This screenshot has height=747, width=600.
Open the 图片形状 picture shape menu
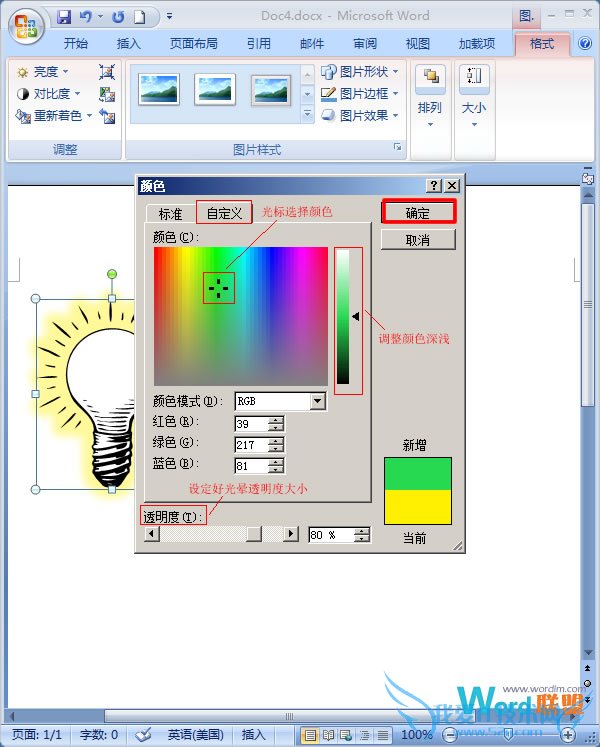pos(359,72)
